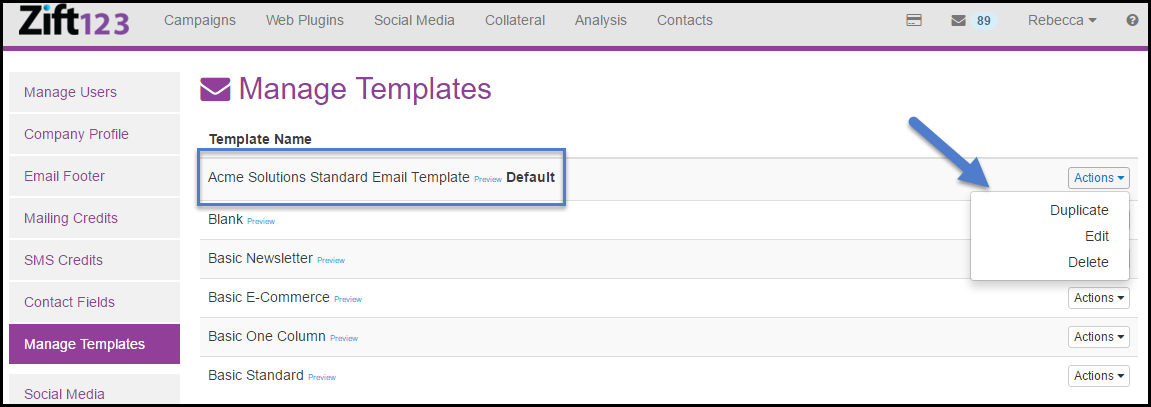Click the help question mark icon
The height and width of the screenshot is (407, 1151).
(x=1133, y=20)
